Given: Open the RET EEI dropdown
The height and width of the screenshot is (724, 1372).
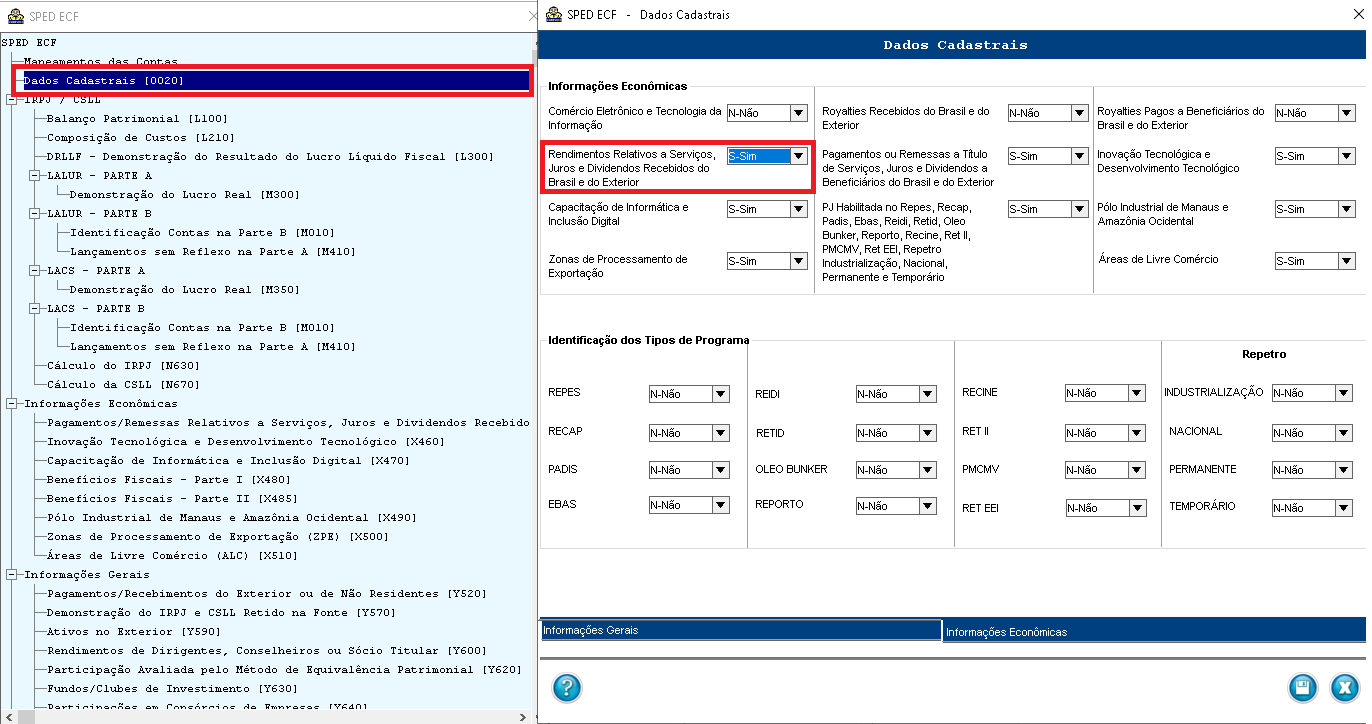Looking at the screenshot, I should [1136, 508].
